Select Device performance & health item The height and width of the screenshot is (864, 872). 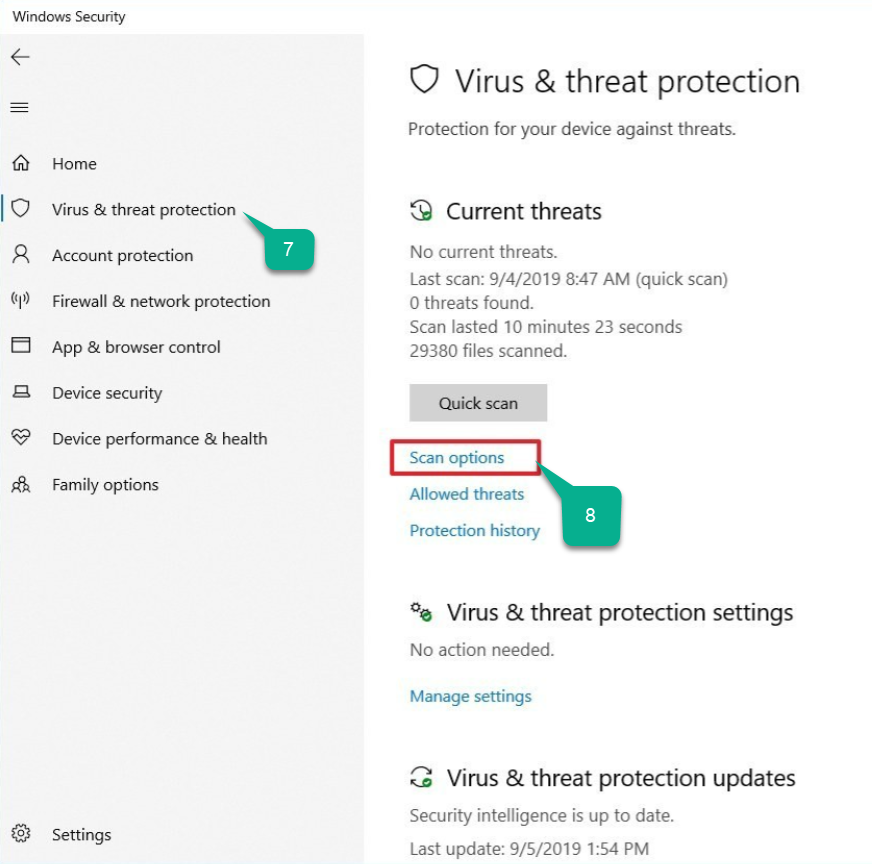tap(160, 439)
